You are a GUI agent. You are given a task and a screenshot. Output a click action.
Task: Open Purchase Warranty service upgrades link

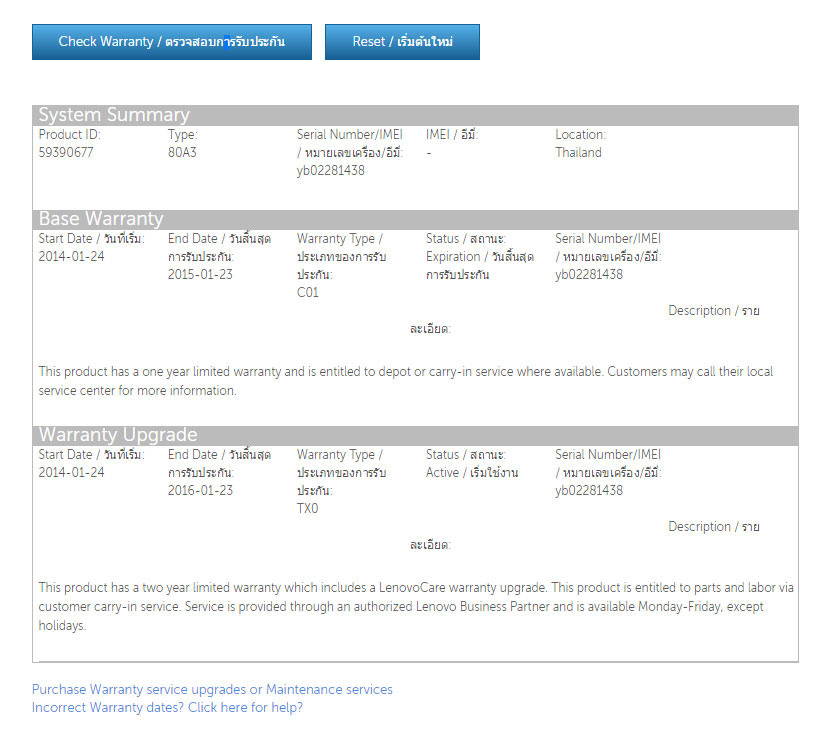(212, 689)
